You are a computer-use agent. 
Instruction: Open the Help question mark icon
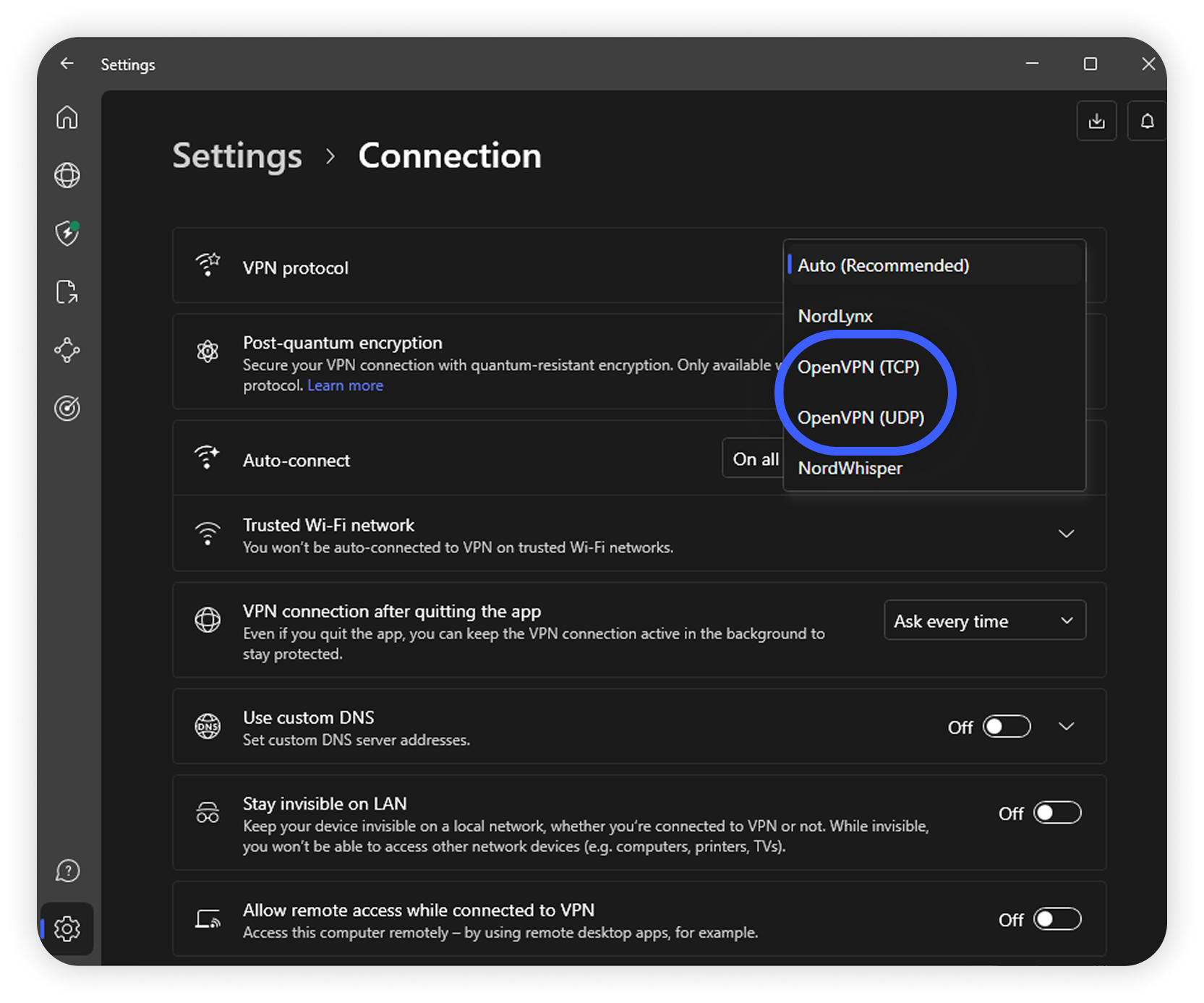pos(67,871)
